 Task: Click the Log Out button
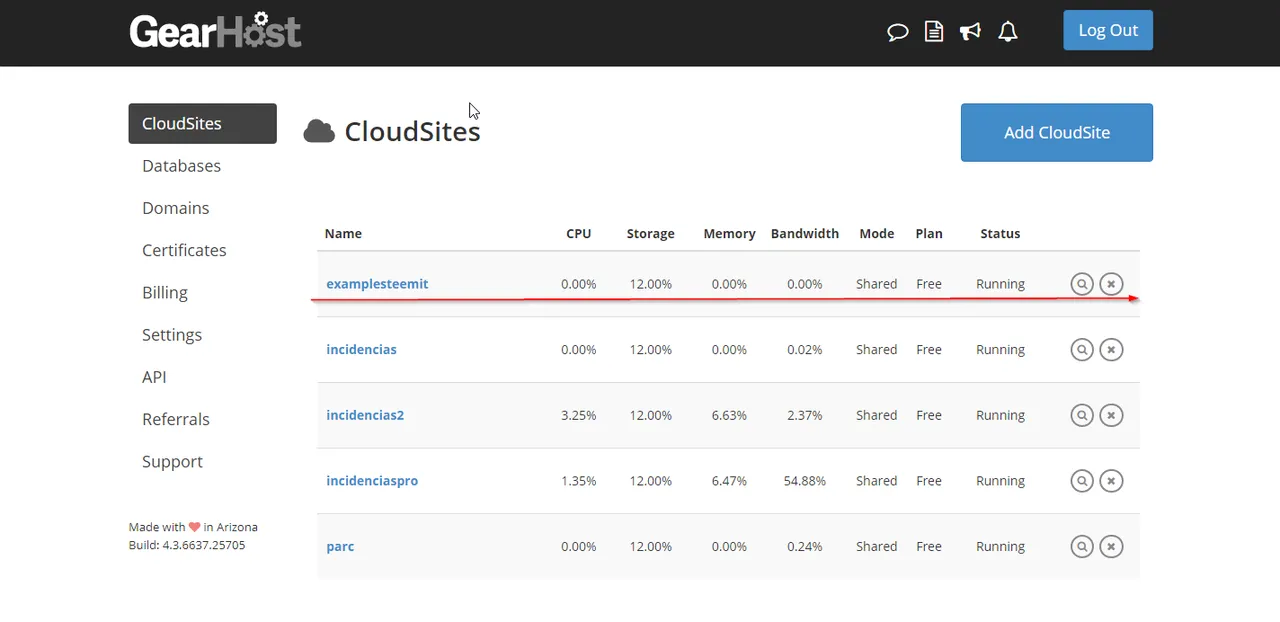[x=1108, y=30]
